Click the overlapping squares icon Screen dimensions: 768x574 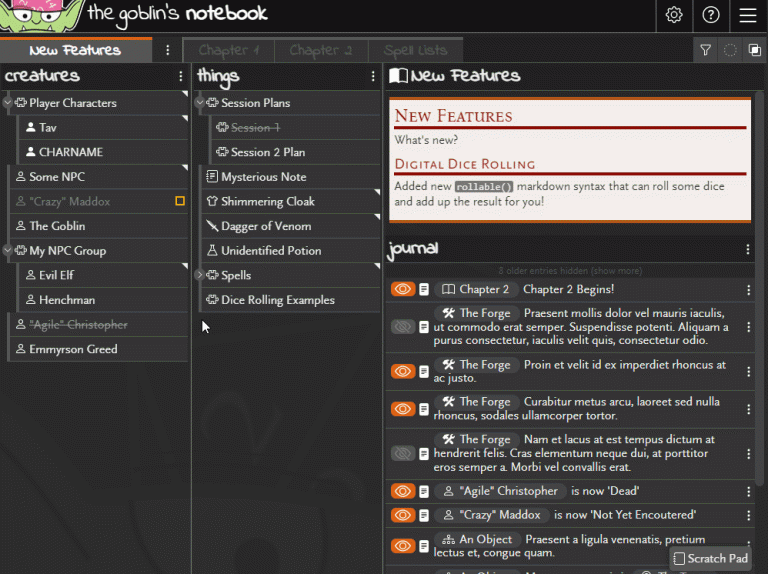(754, 50)
